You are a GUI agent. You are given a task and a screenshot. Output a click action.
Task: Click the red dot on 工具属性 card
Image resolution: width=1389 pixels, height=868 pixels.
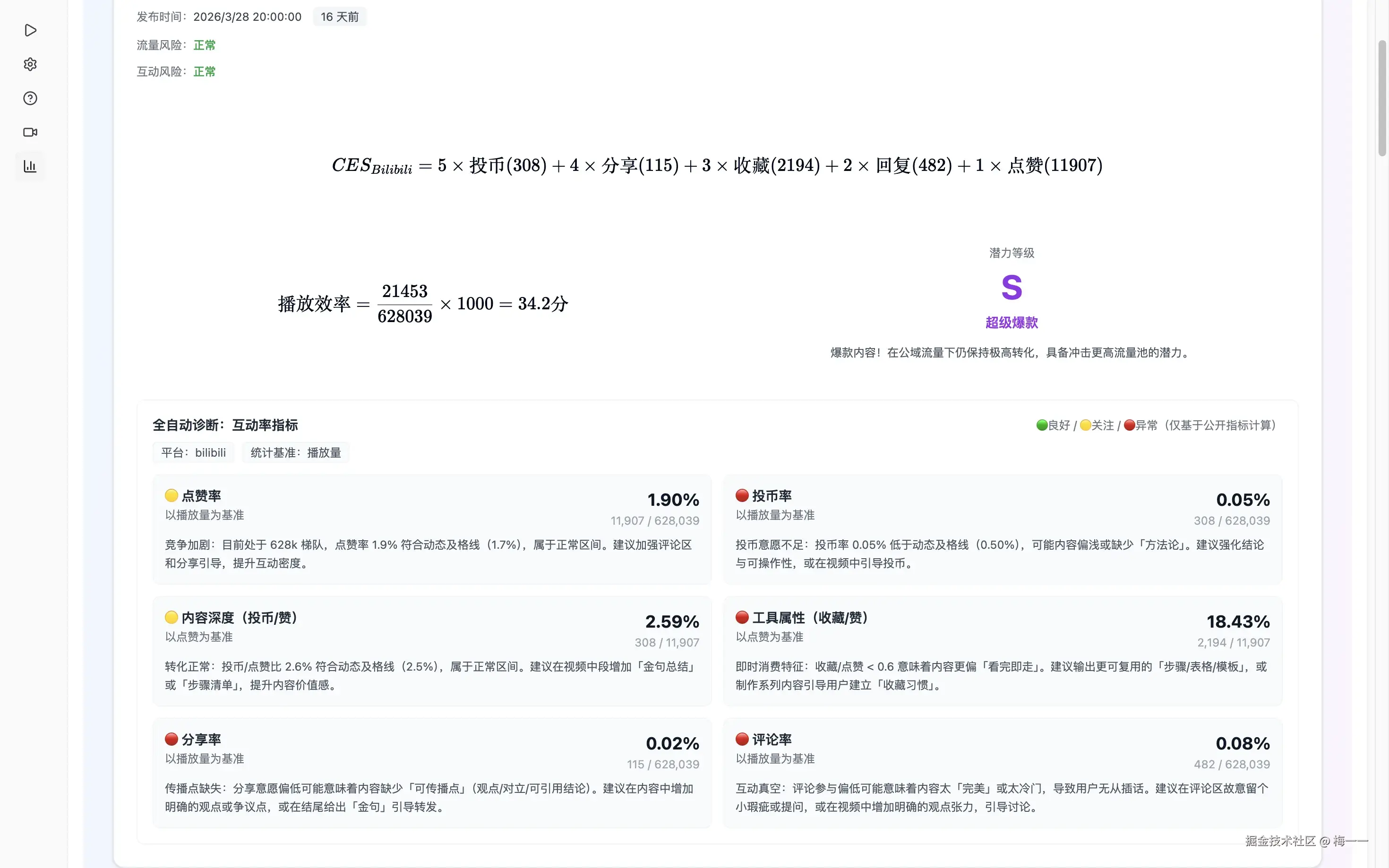click(x=742, y=617)
